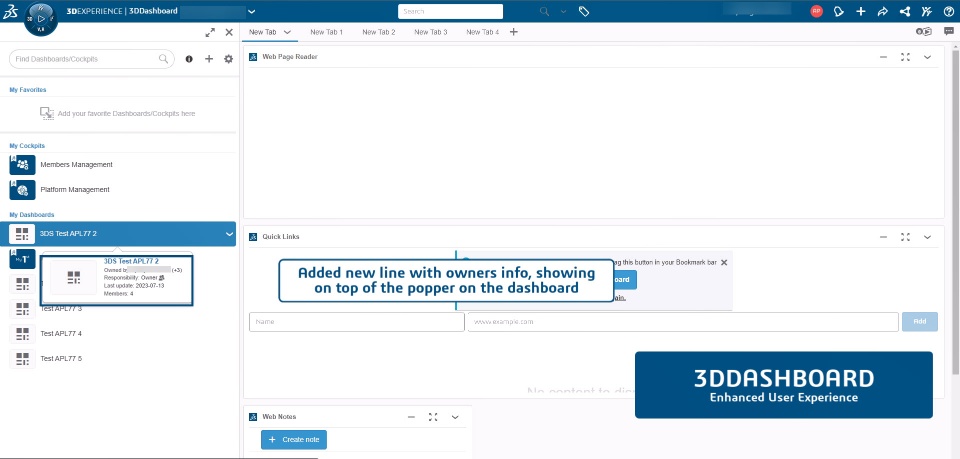
Task: Open side panel settings gear
Action: pyautogui.click(x=228, y=59)
